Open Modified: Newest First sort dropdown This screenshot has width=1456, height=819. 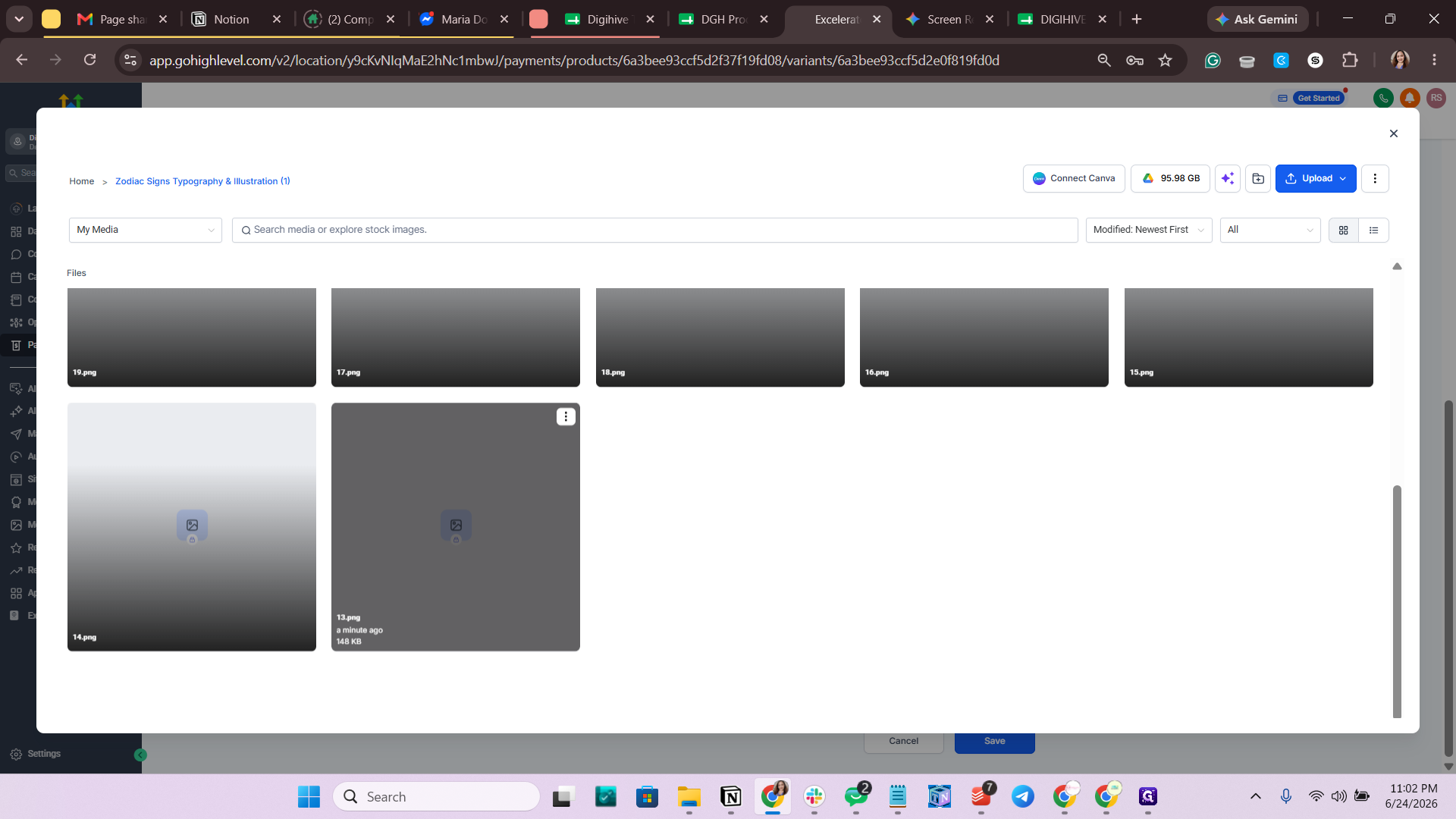(1149, 230)
